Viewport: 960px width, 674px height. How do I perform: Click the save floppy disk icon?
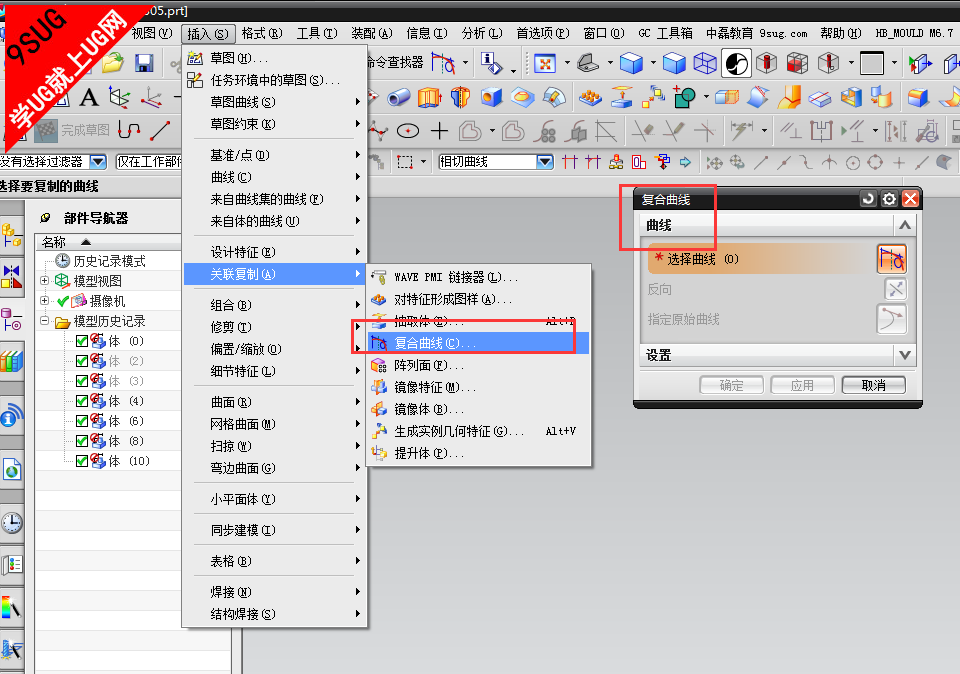144,62
